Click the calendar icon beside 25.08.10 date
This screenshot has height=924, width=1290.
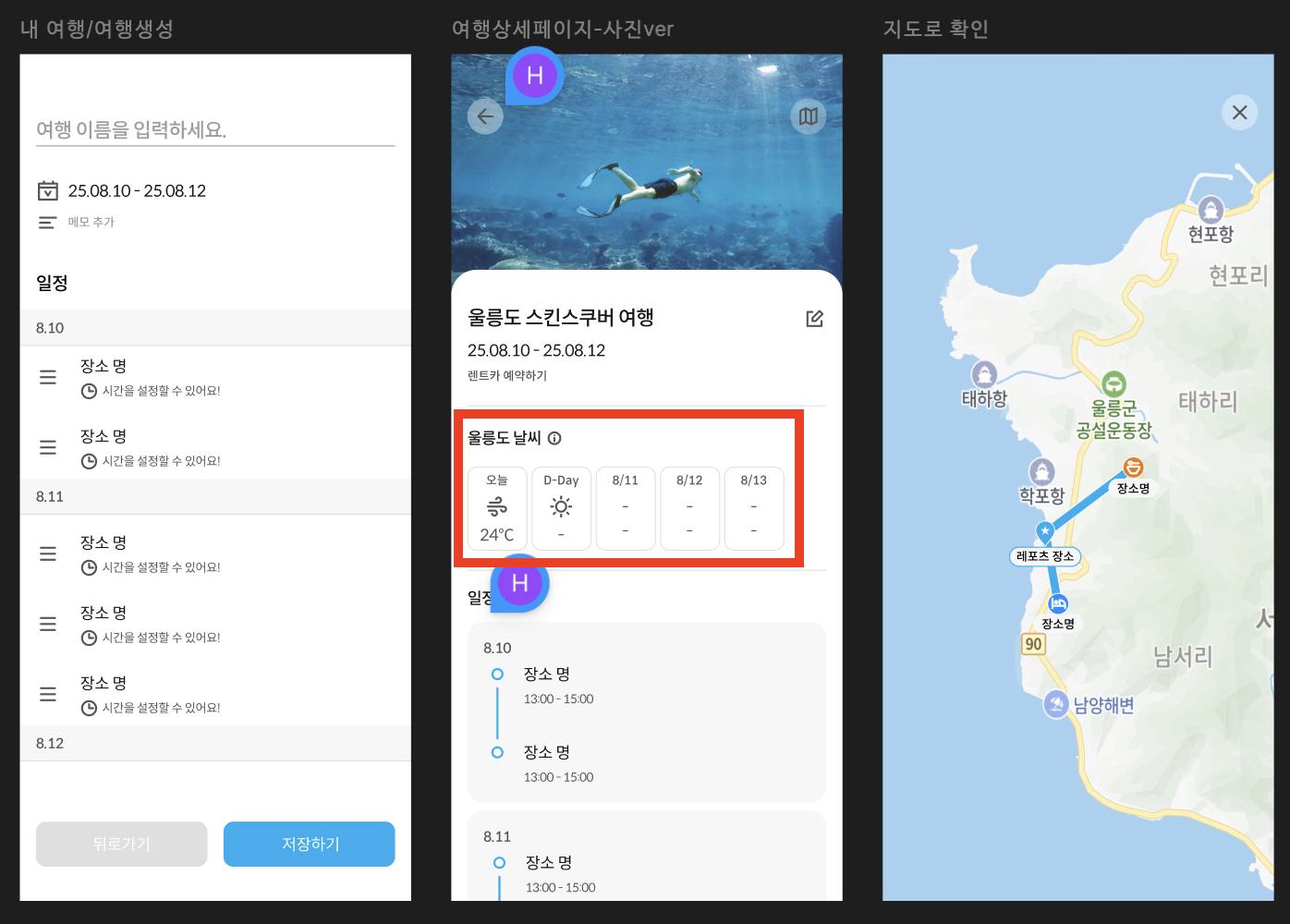(x=47, y=190)
